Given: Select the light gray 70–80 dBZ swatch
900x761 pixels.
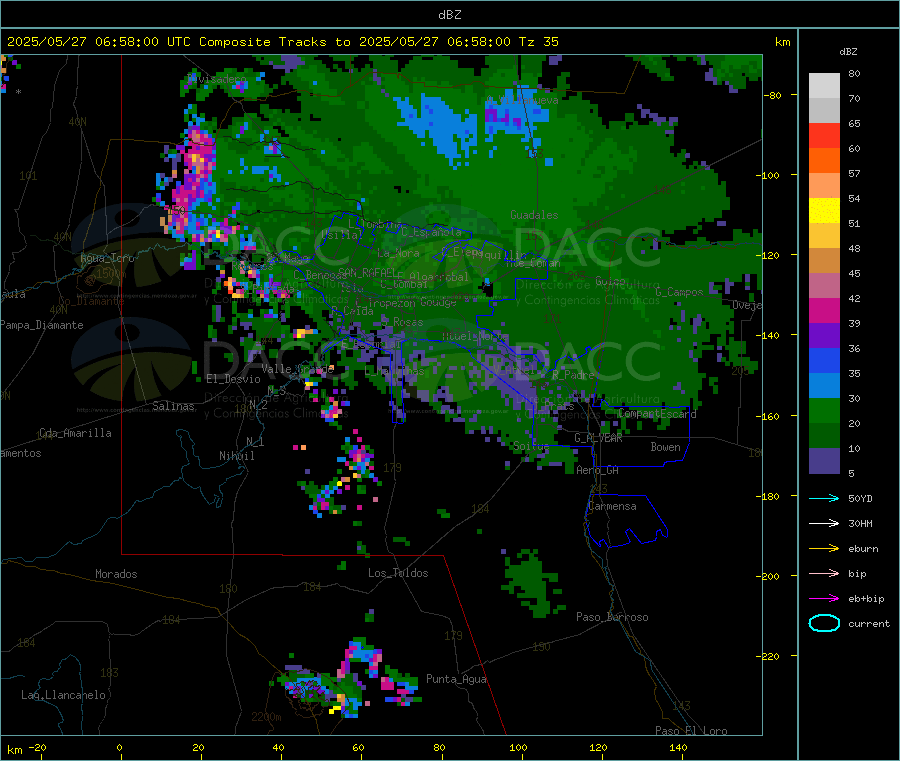Looking at the screenshot, I should (x=824, y=86).
